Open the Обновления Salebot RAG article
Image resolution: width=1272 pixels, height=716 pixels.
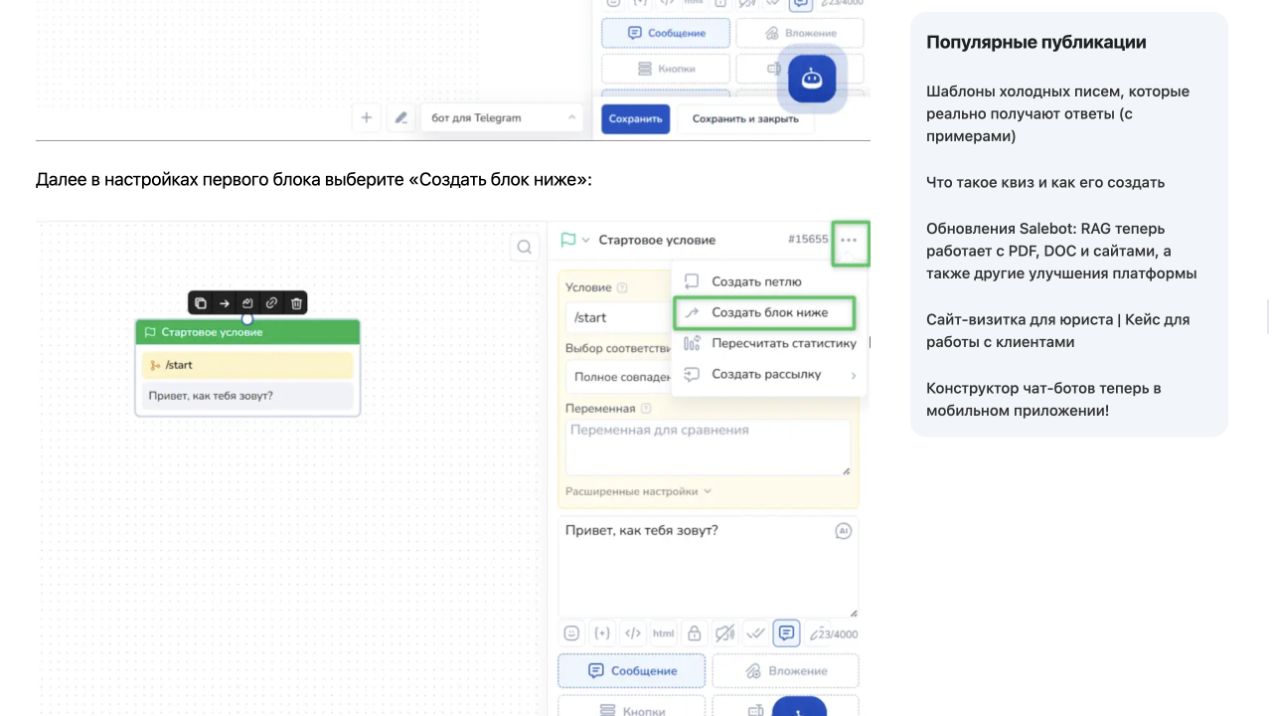point(1061,251)
